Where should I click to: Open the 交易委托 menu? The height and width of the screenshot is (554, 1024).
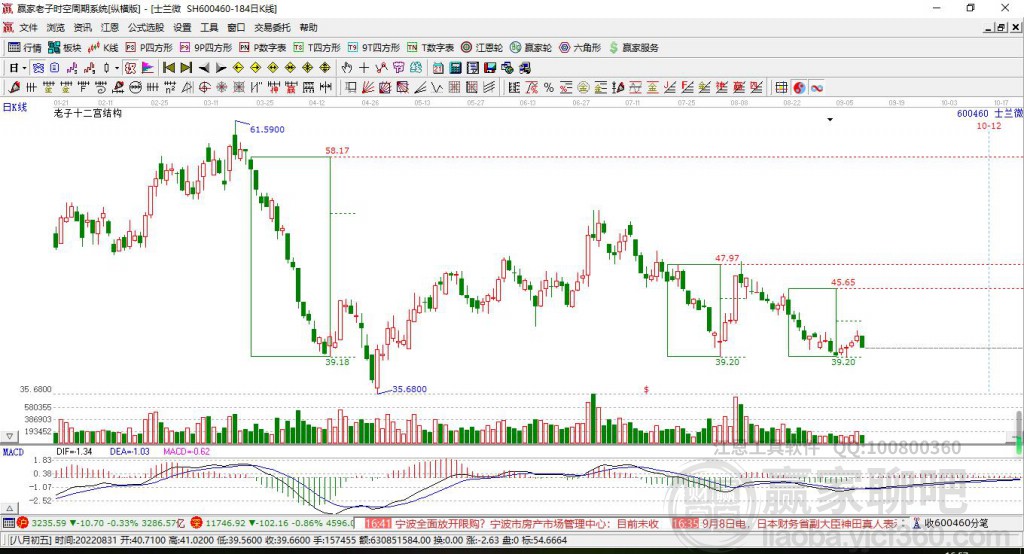click(272, 27)
